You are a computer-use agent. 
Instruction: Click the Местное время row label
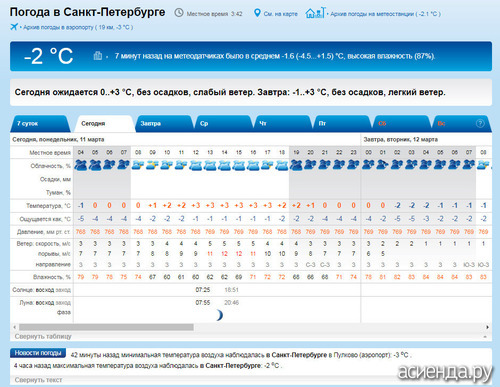pyautogui.click(x=50, y=153)
